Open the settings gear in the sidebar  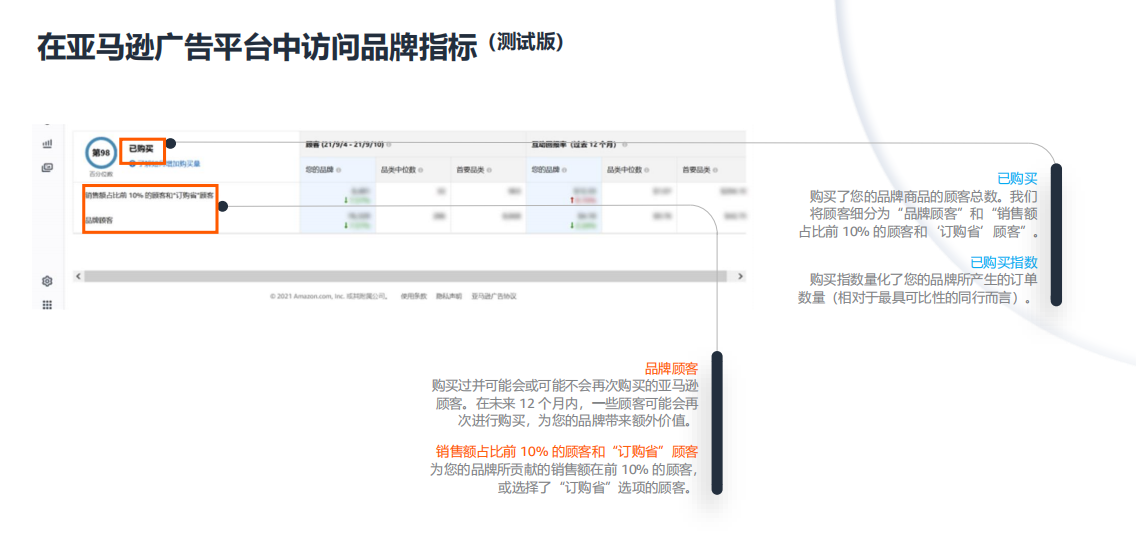[47, 280]
